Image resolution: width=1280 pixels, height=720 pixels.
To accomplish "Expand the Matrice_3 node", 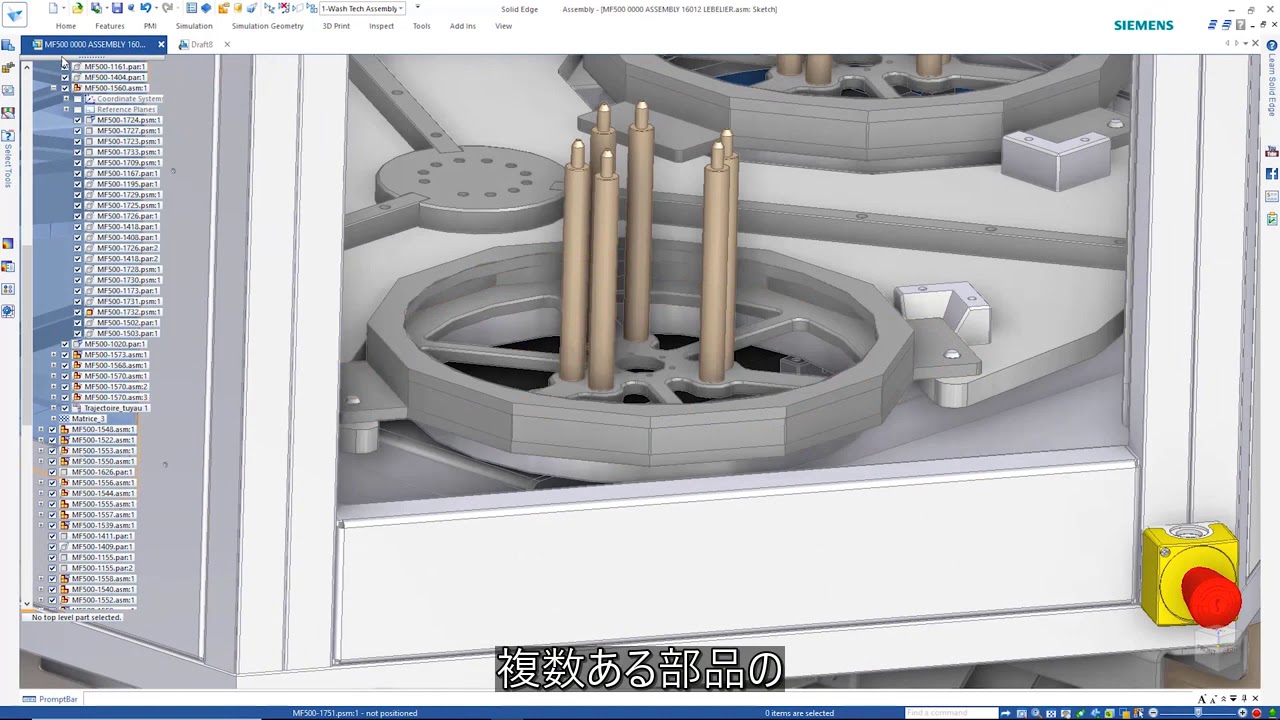I will [53, 419].
